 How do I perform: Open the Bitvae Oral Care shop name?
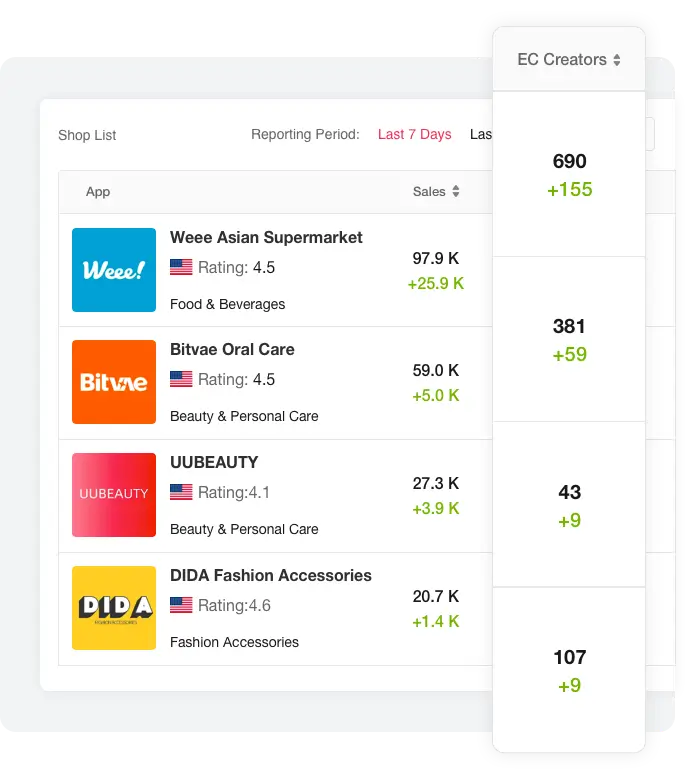pyautogui.click(x=232, y=349)
